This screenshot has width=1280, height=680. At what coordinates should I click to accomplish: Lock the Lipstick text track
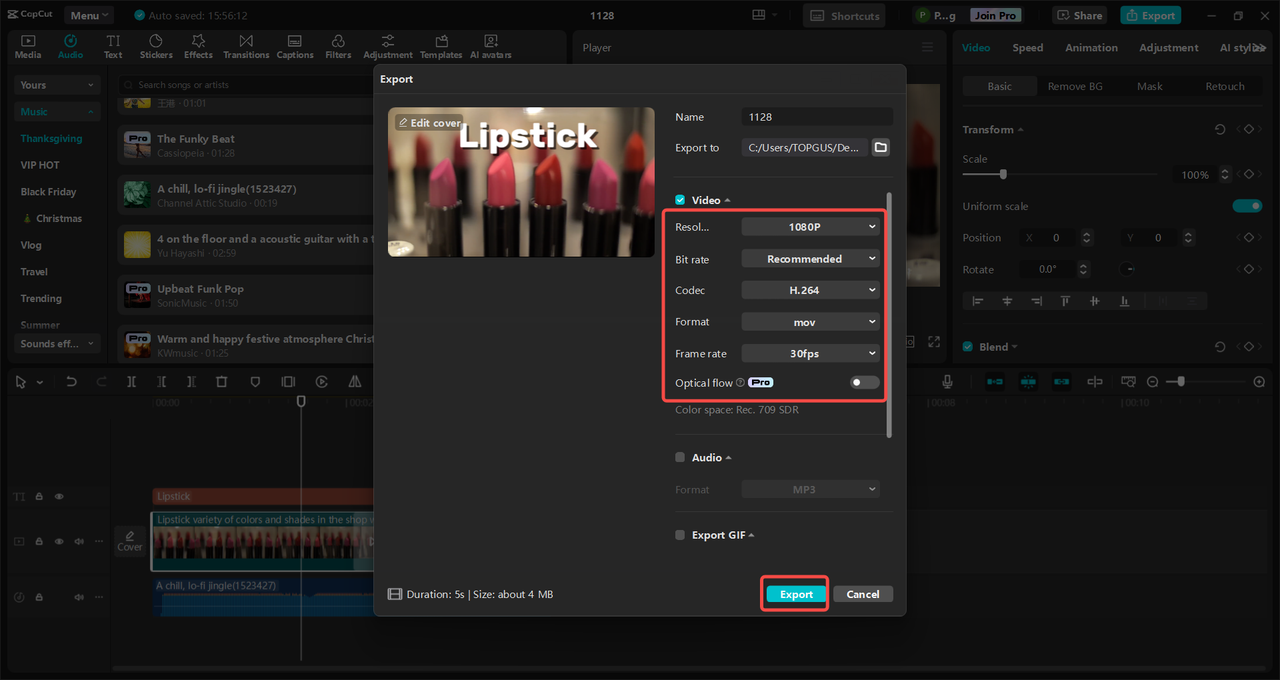39,497
